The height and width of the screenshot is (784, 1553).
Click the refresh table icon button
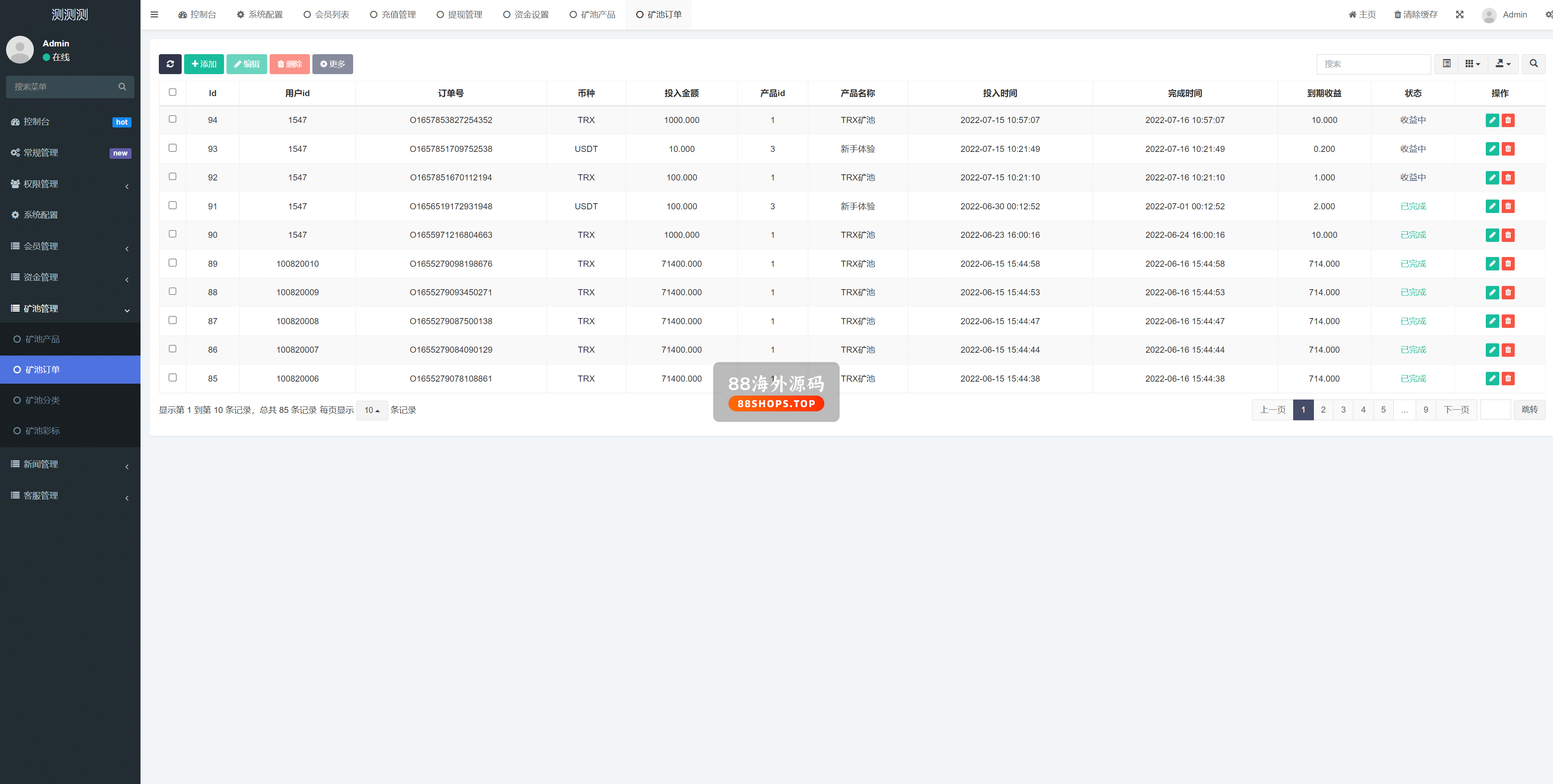pyautogui.click(x=170, y=64)
